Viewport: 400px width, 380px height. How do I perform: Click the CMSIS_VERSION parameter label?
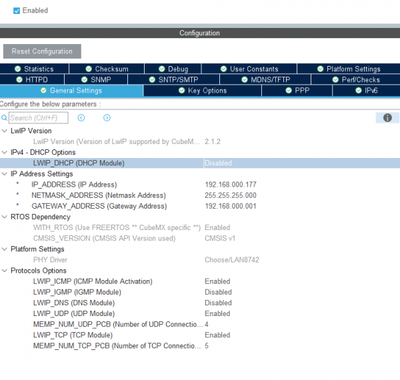[x=104, y=238]
